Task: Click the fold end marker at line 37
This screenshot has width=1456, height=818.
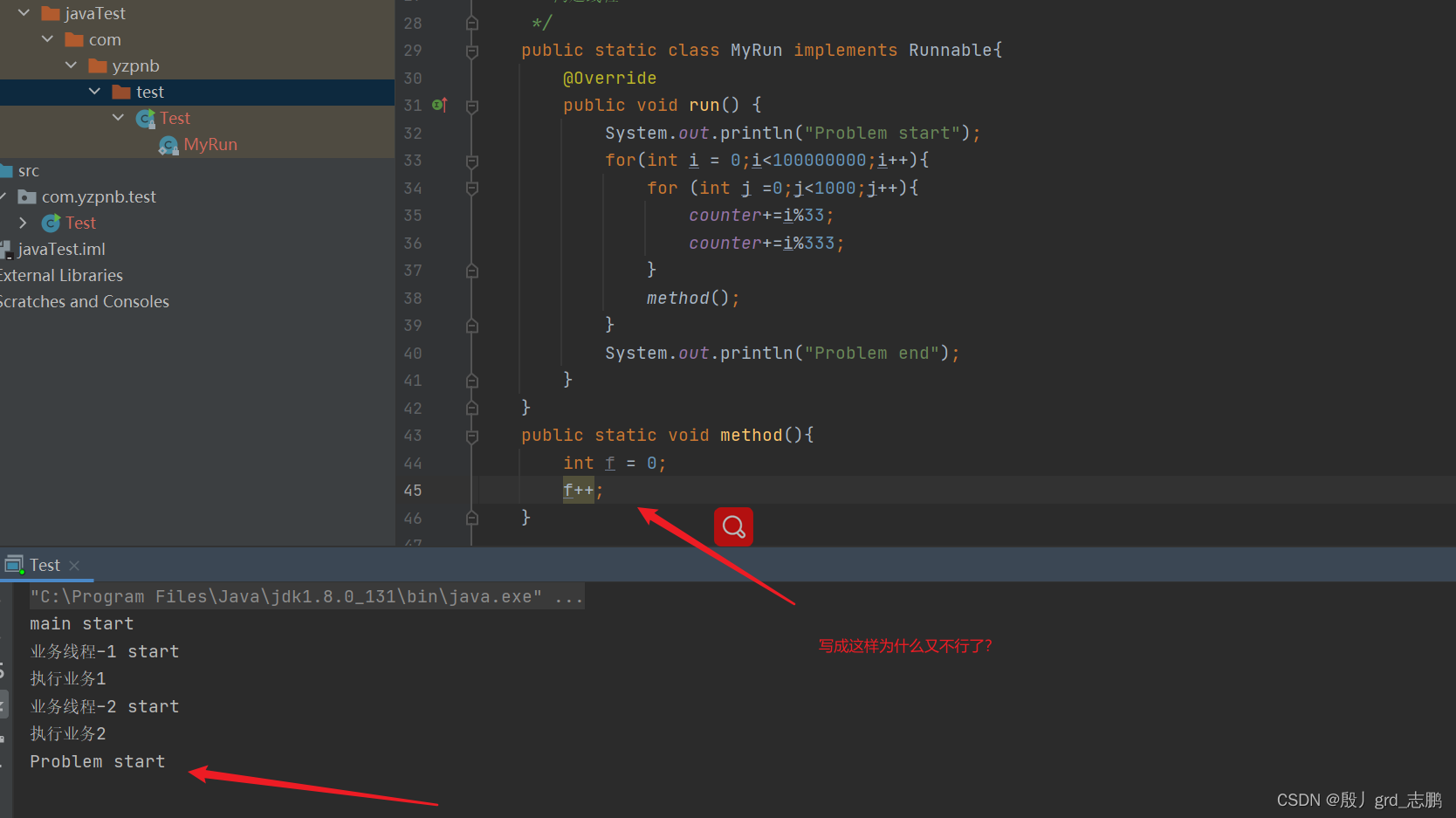Action: [x=472, y=271]
